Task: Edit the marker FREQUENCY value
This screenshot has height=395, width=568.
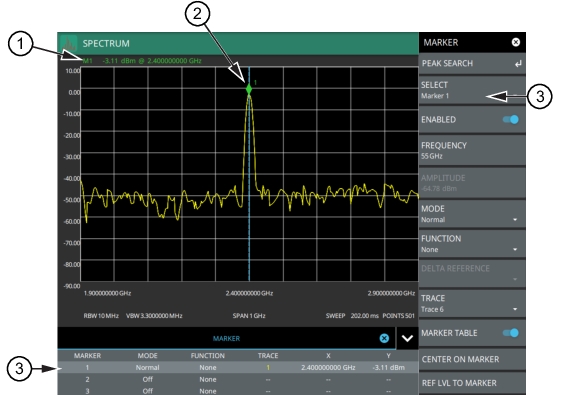Action: tap(472, 150)
